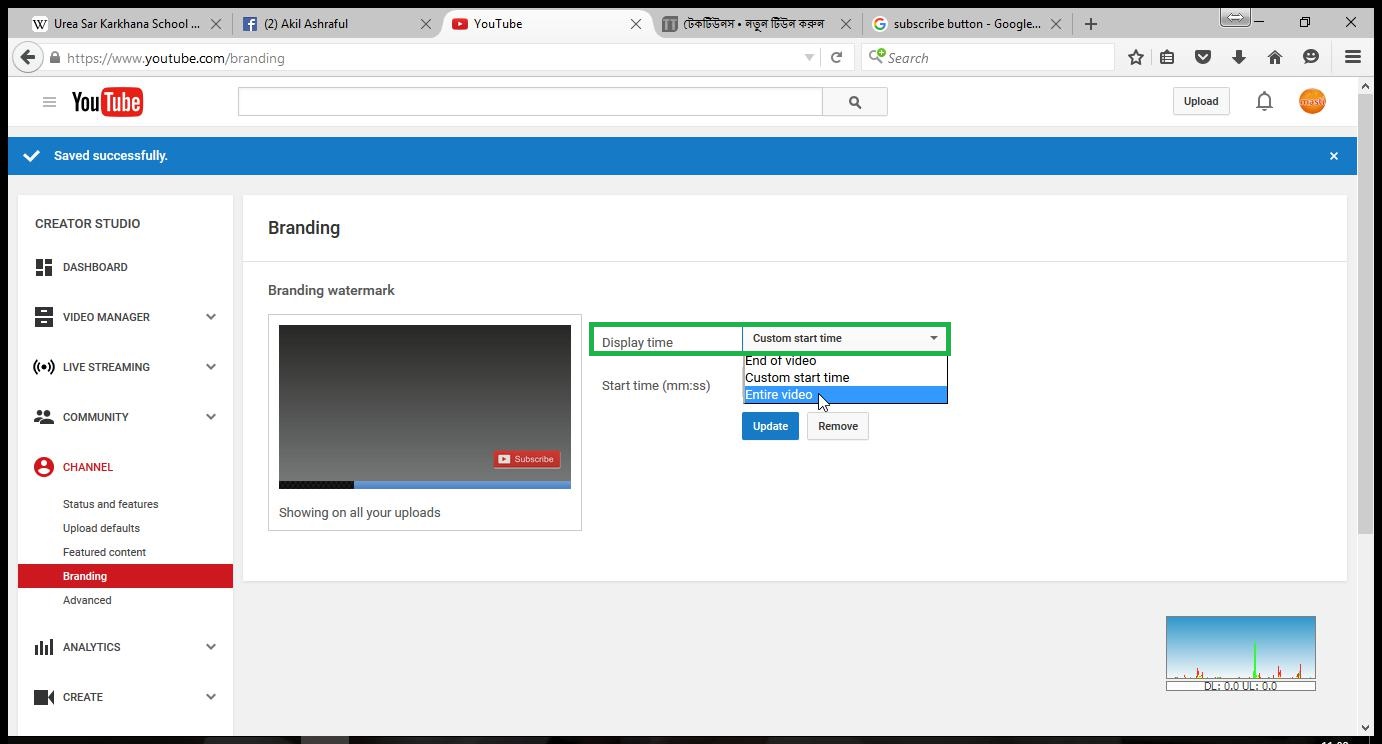Screen dimensions: 1382x744
Task: Click the Firefox Search box
Action: pyautogui.click(x=988, y=58)
